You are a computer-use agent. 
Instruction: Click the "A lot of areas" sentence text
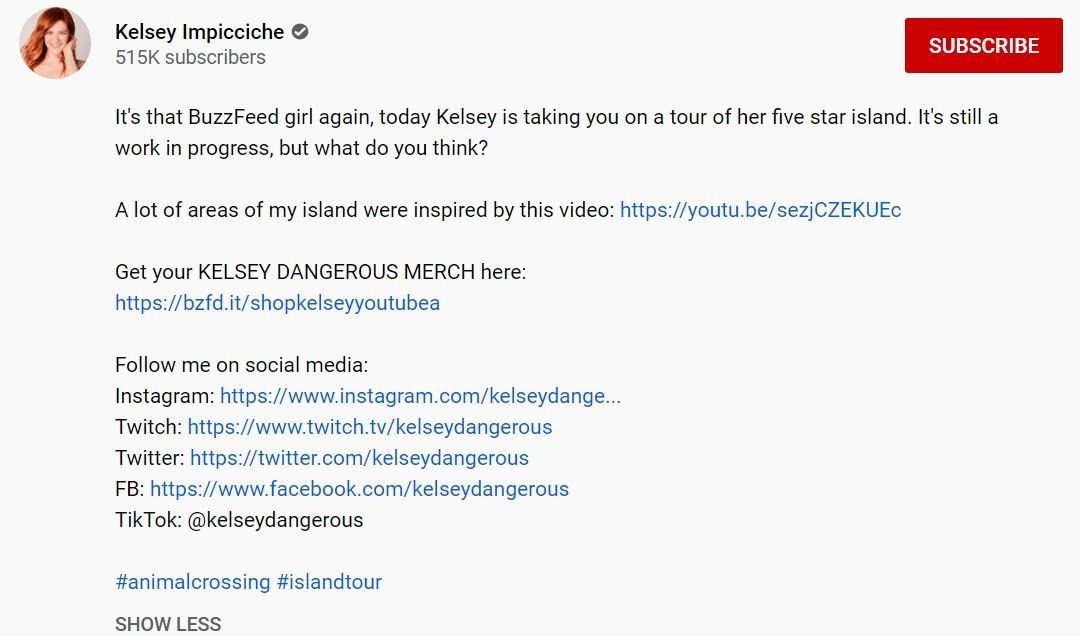click(365, 210)
